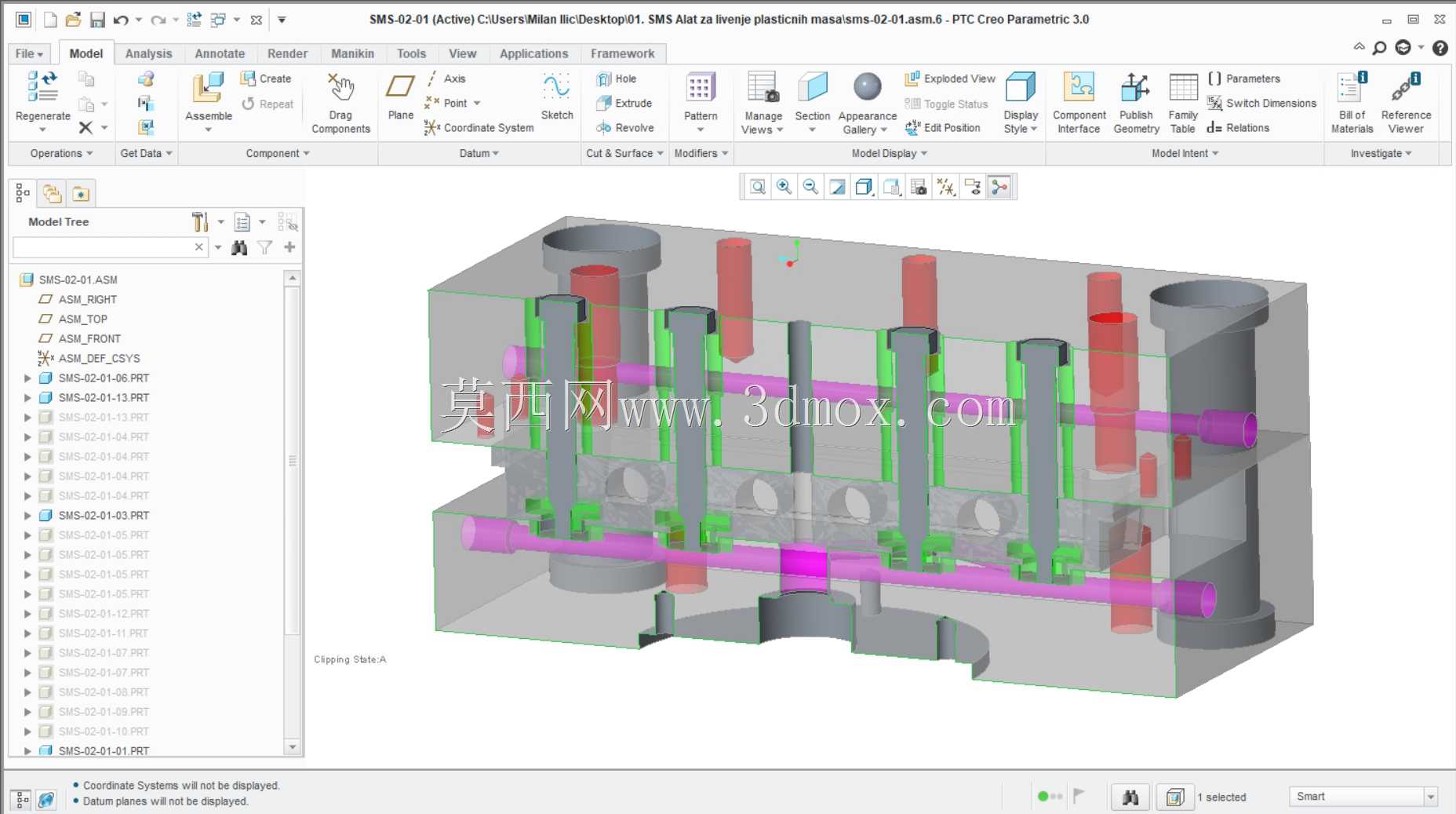The width and height of the screenshot is (1456, 814).
Task: Click the model tree search field
Action: pyautogui.click(x=102, y=247)
